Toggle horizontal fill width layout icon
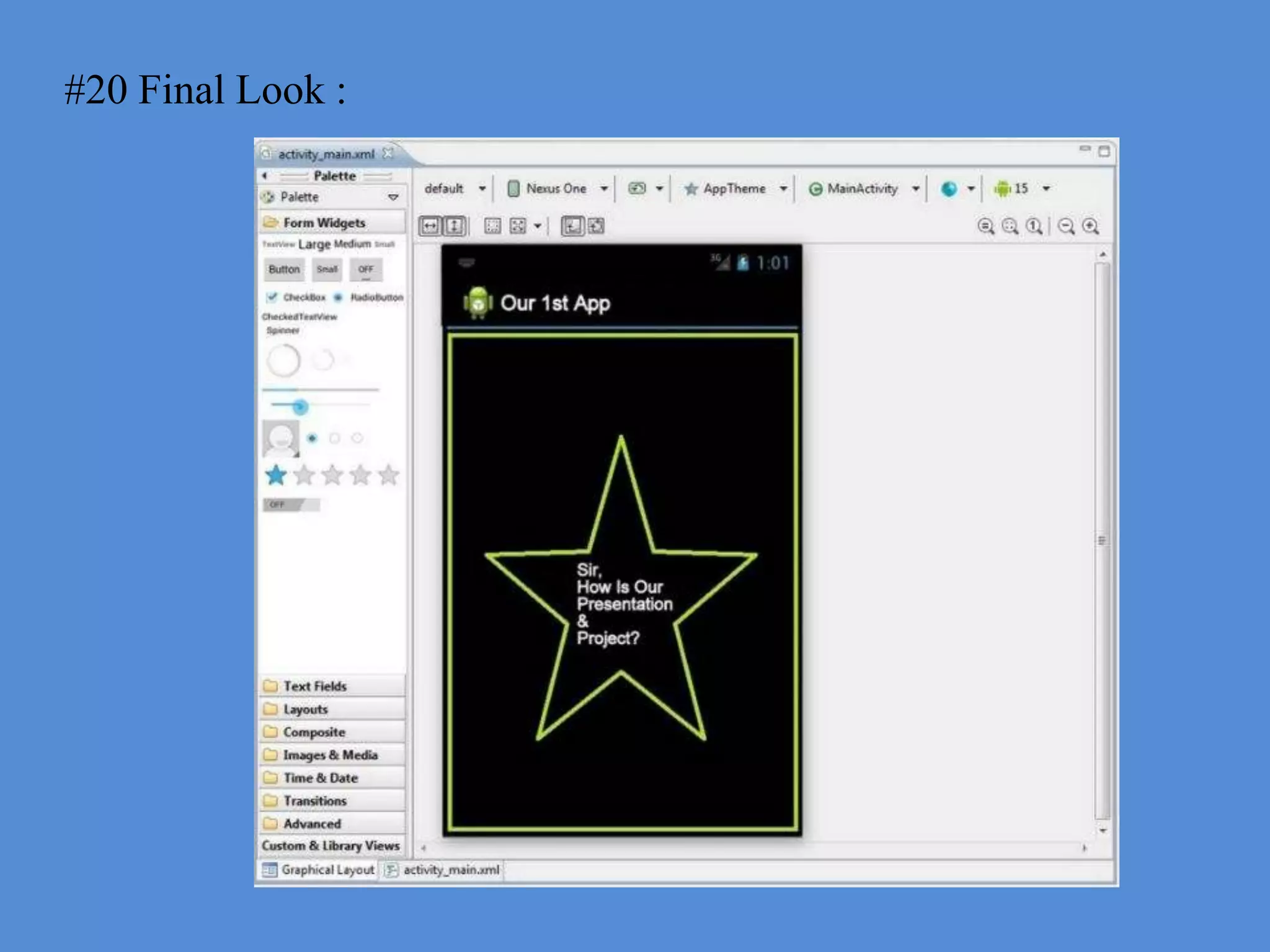The height and width of the screenshot is (952, 1270). coord(430,226)
